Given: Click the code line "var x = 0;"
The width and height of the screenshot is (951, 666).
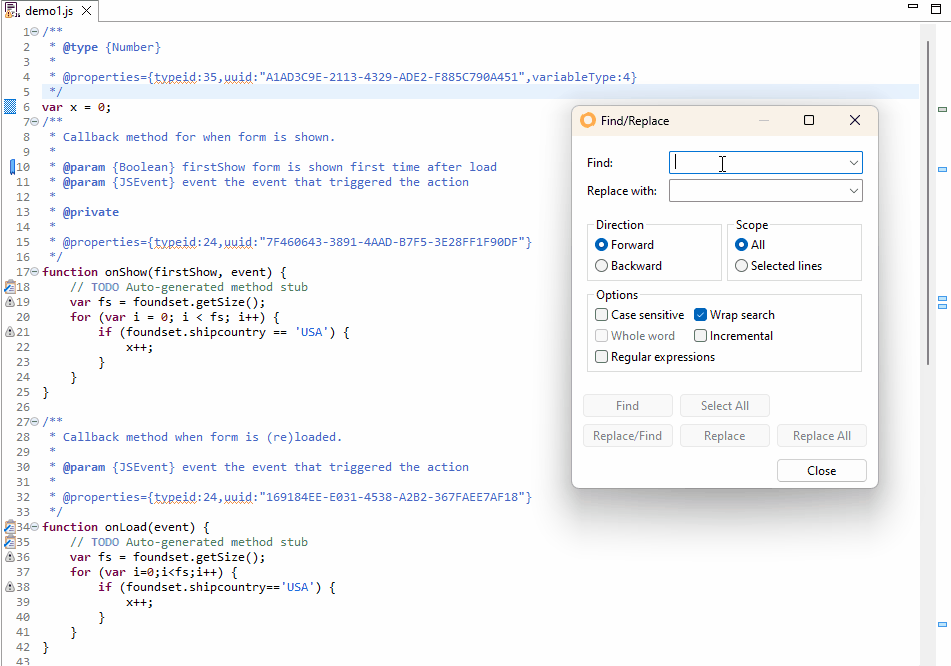Looking at the screenshot, I should pyautogui.click(x=76, y=107).
